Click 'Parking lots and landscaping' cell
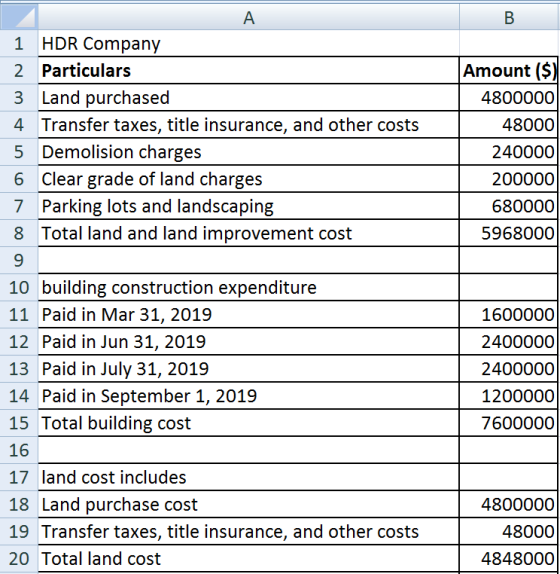The image size is (560, 574). click(x=249, y=206)
